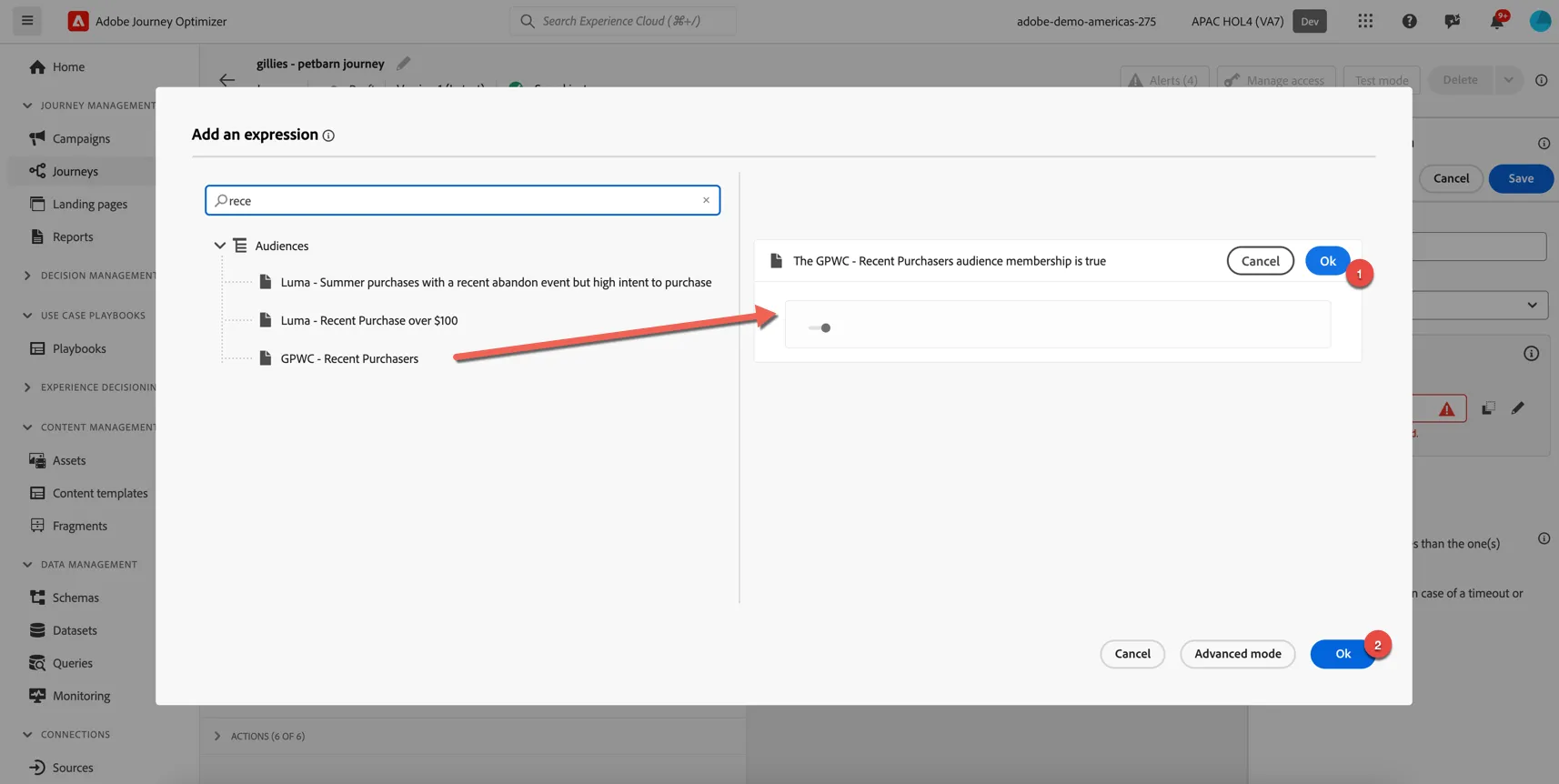Open the help question mark icon
1559x784 pixels.
1409,21
